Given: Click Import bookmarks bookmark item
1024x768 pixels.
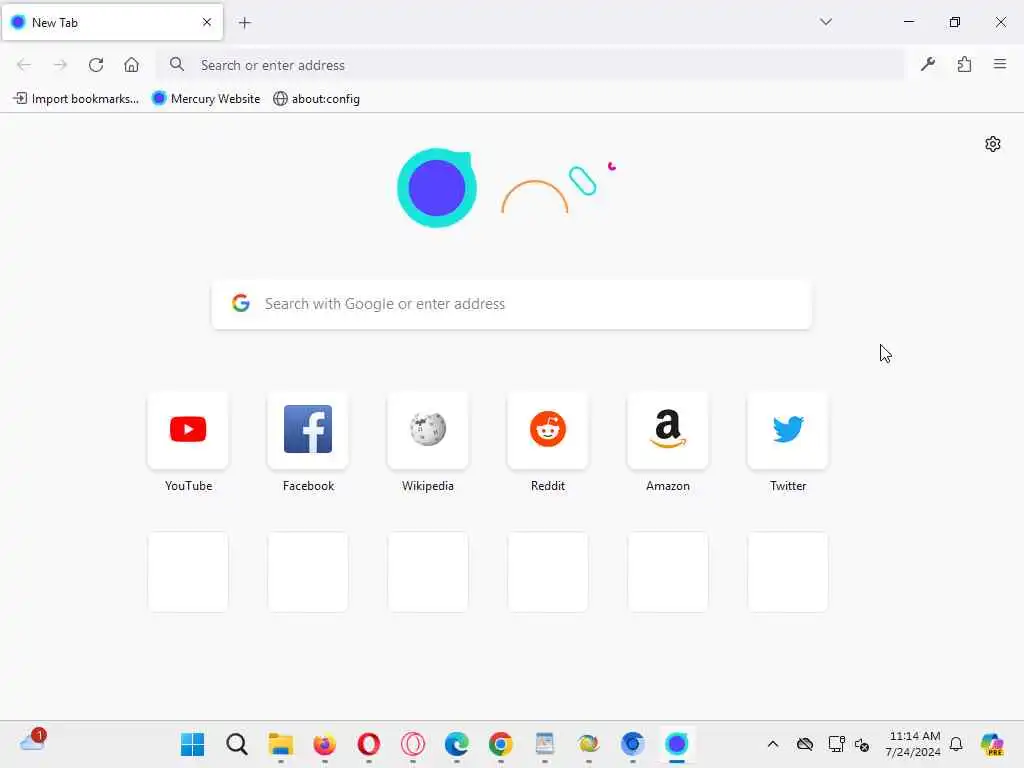Looking at the screenshot, I should tap(76, 99).
